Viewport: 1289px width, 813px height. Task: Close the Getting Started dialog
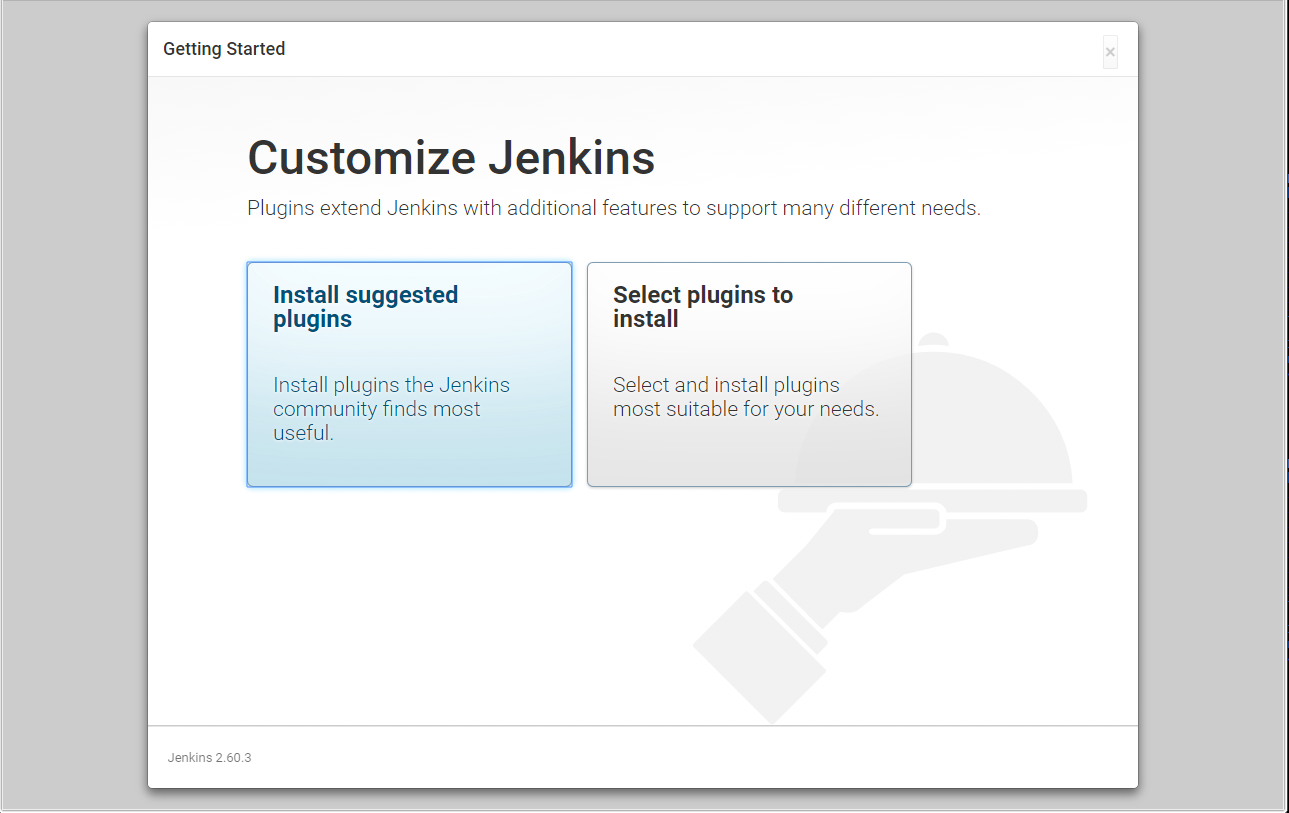1110,52
